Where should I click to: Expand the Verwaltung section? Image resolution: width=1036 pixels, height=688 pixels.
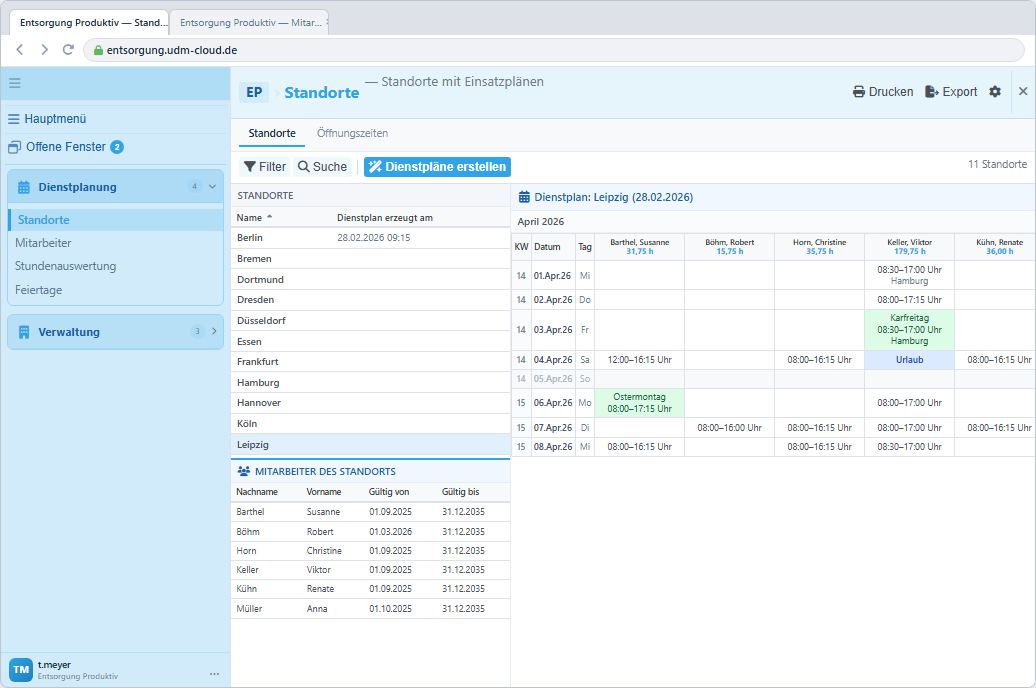click(x=214, y=331)
